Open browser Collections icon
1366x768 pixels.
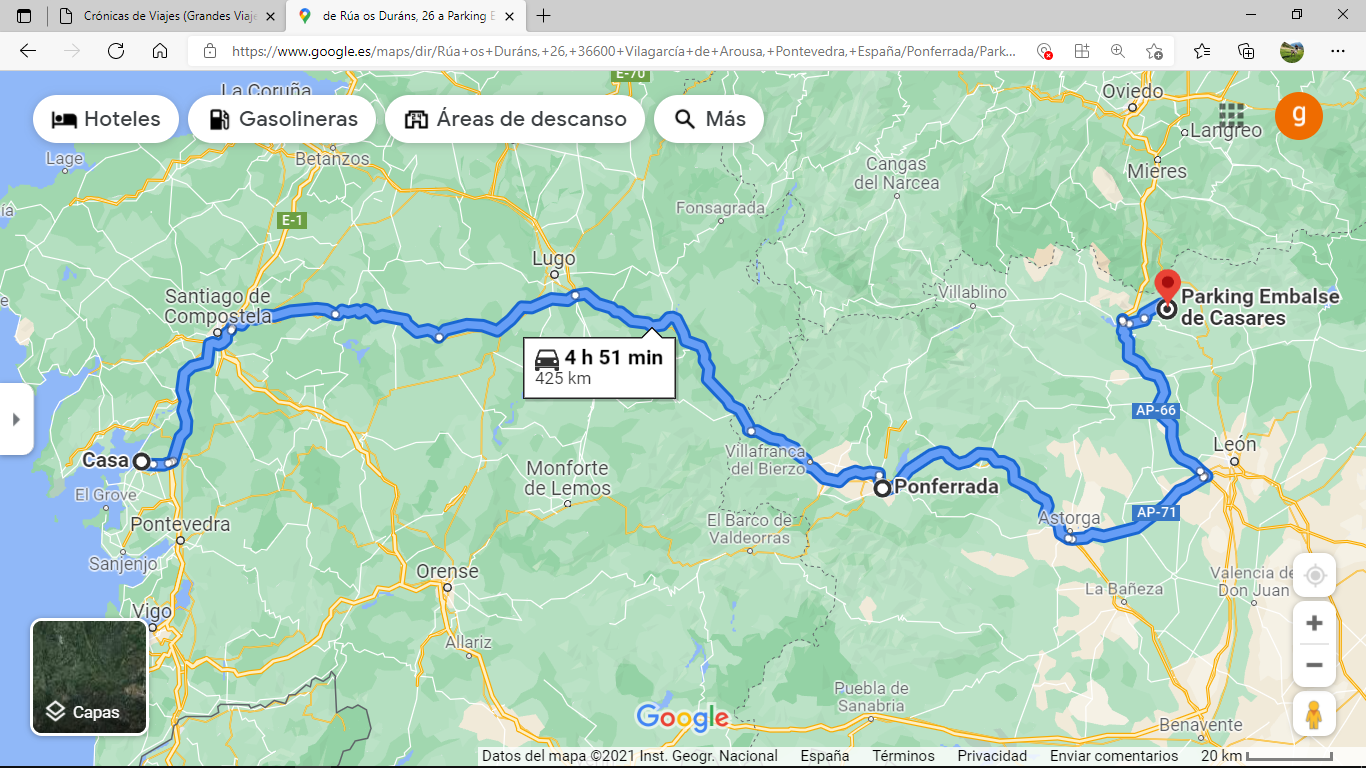[x=1246, y=51]
